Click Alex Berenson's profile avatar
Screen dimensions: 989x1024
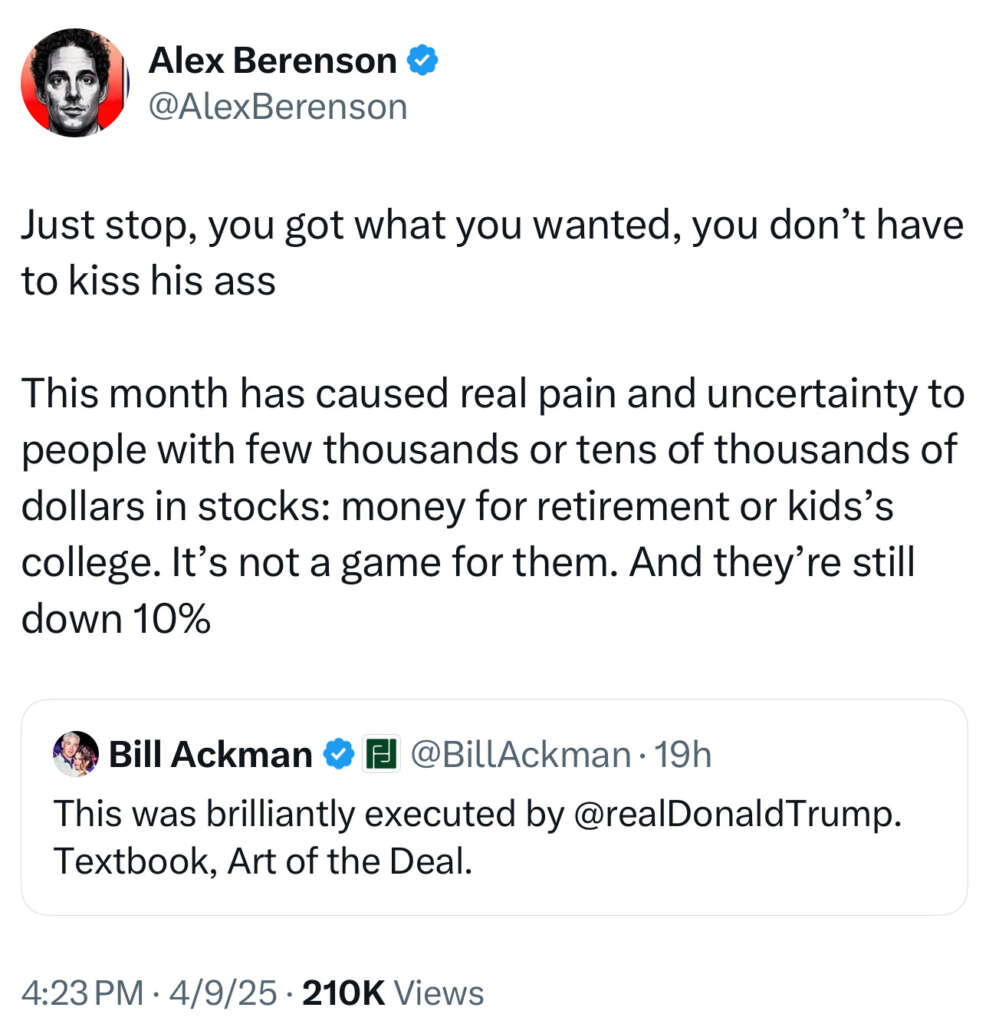tap(74, 82)
